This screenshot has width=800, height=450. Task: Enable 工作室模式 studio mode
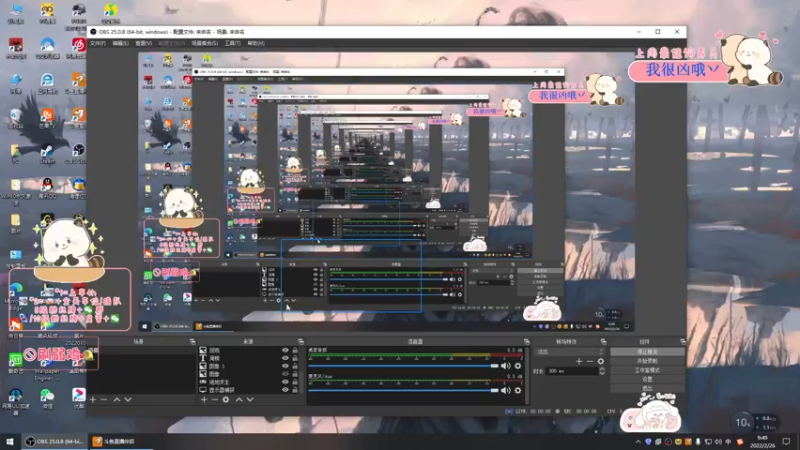647,370
